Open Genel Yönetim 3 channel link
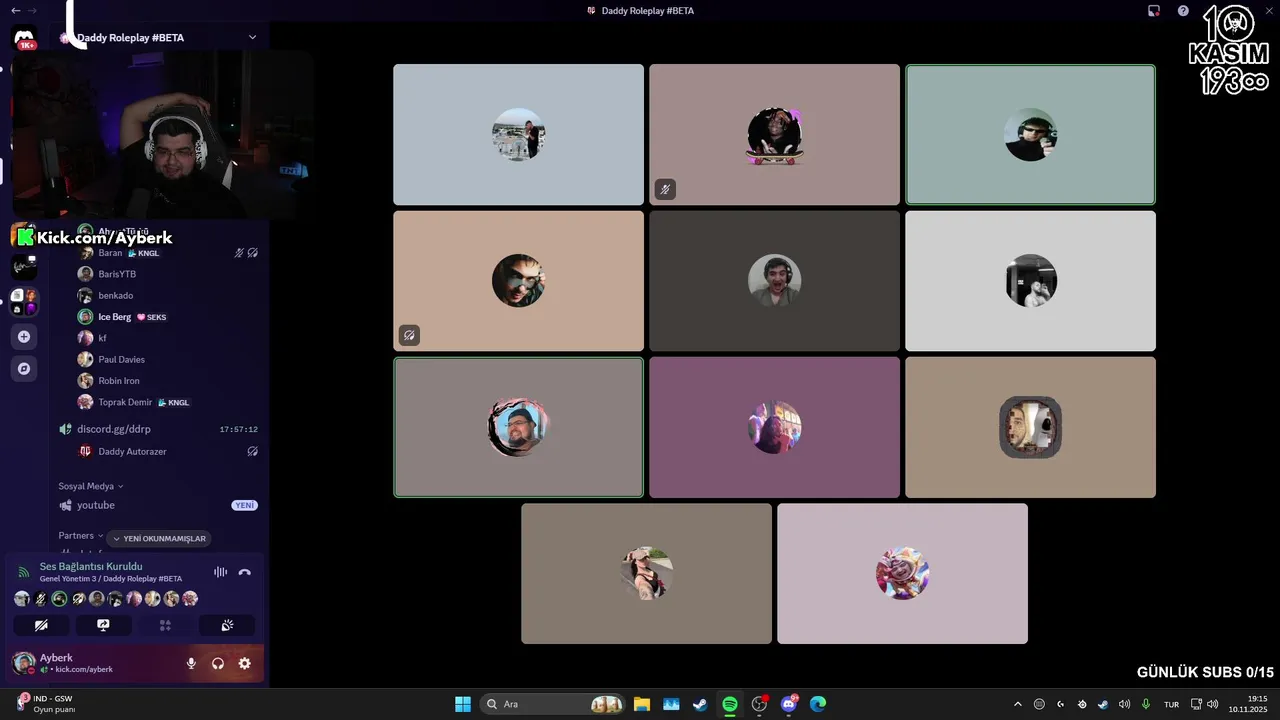The image size is (1280, 720). (111, 579)
